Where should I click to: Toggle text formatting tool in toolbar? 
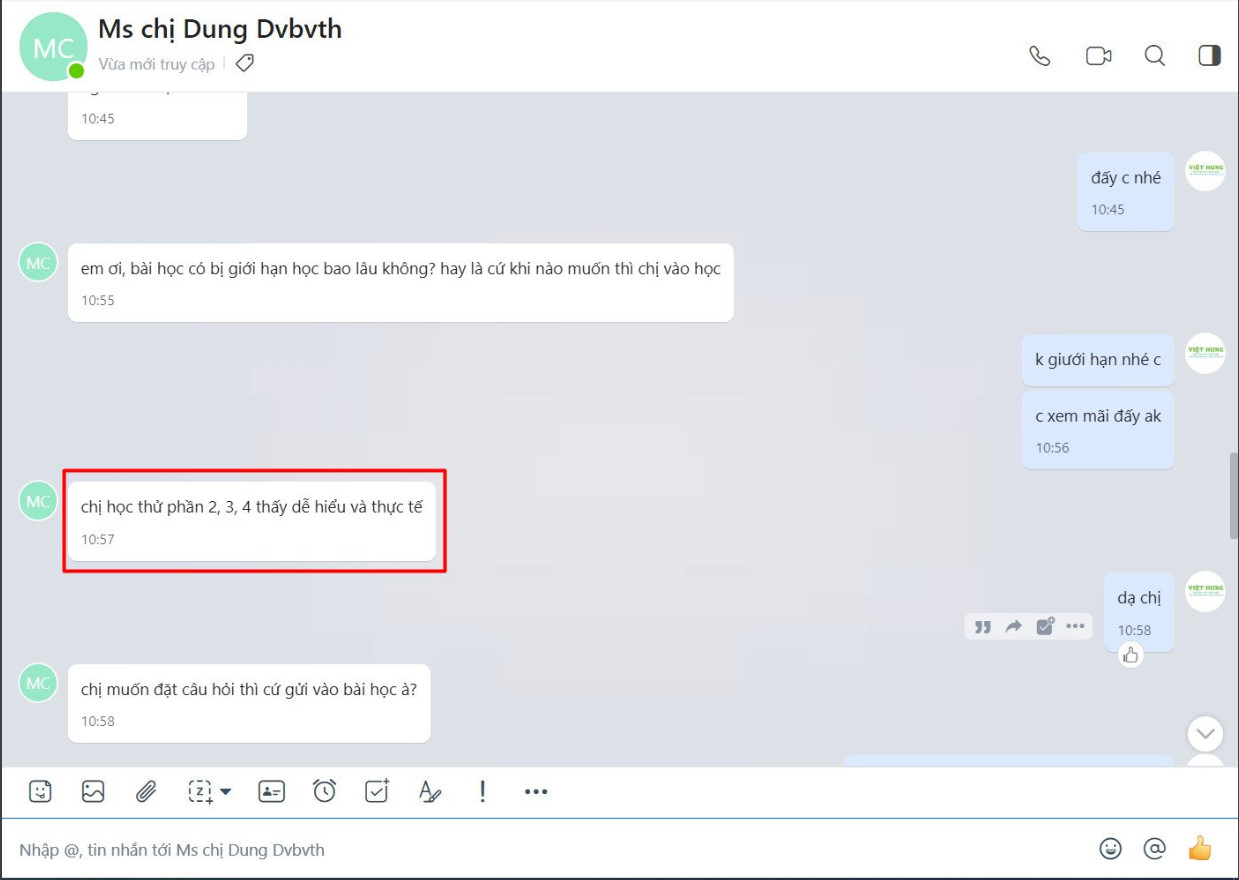click(x=429, y=791)
